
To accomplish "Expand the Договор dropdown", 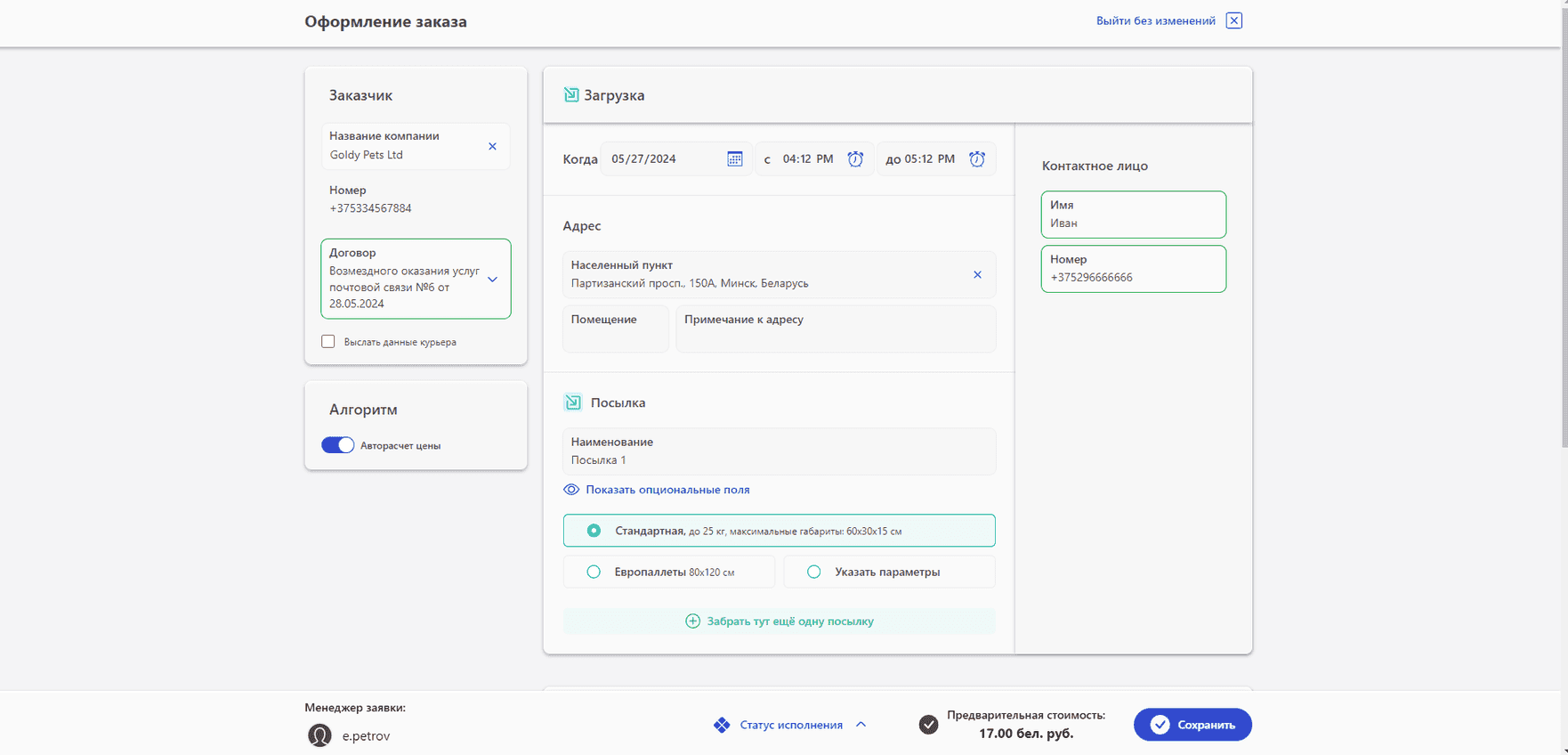I will [492, 279].
